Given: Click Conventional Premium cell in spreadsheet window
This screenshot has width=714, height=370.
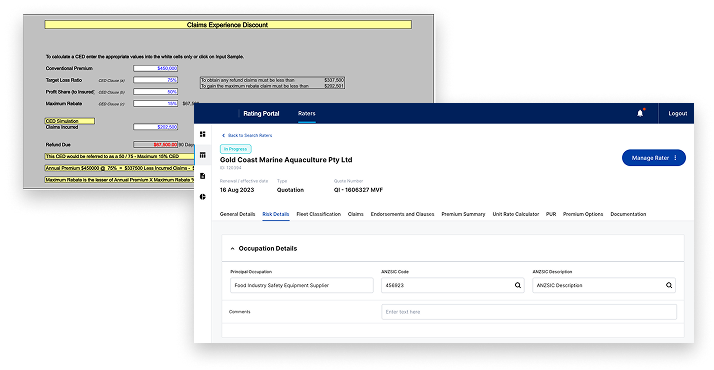Looking at the screenshot, I should click(x=155, y=68).
